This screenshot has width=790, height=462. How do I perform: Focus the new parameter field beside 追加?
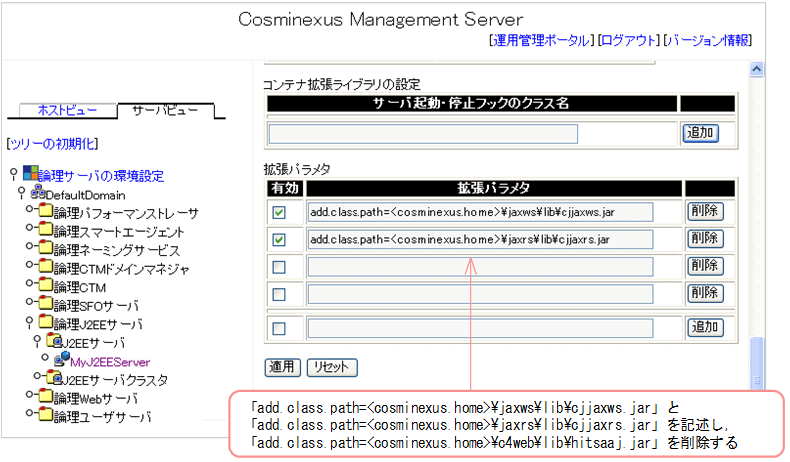click(x=480, y=328)
